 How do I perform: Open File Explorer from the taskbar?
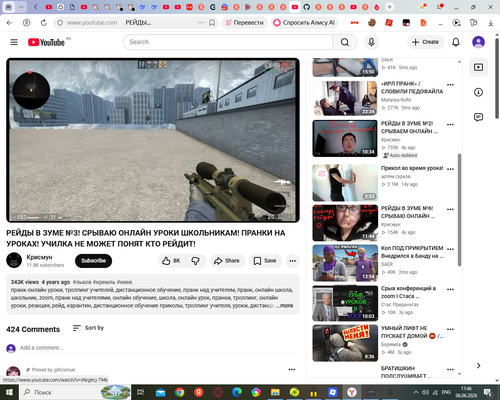(275, 392)
